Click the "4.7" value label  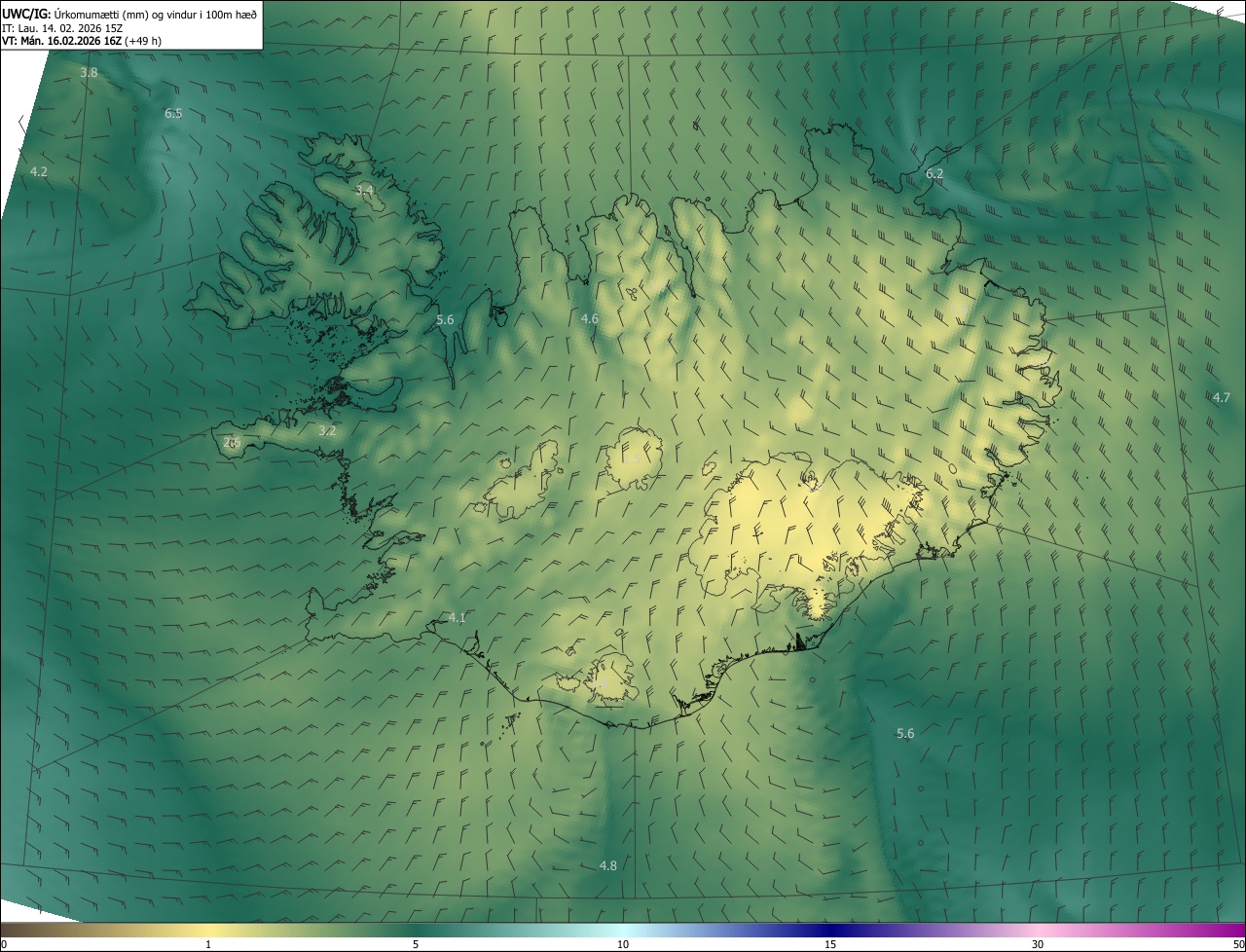click(1221, 398)
